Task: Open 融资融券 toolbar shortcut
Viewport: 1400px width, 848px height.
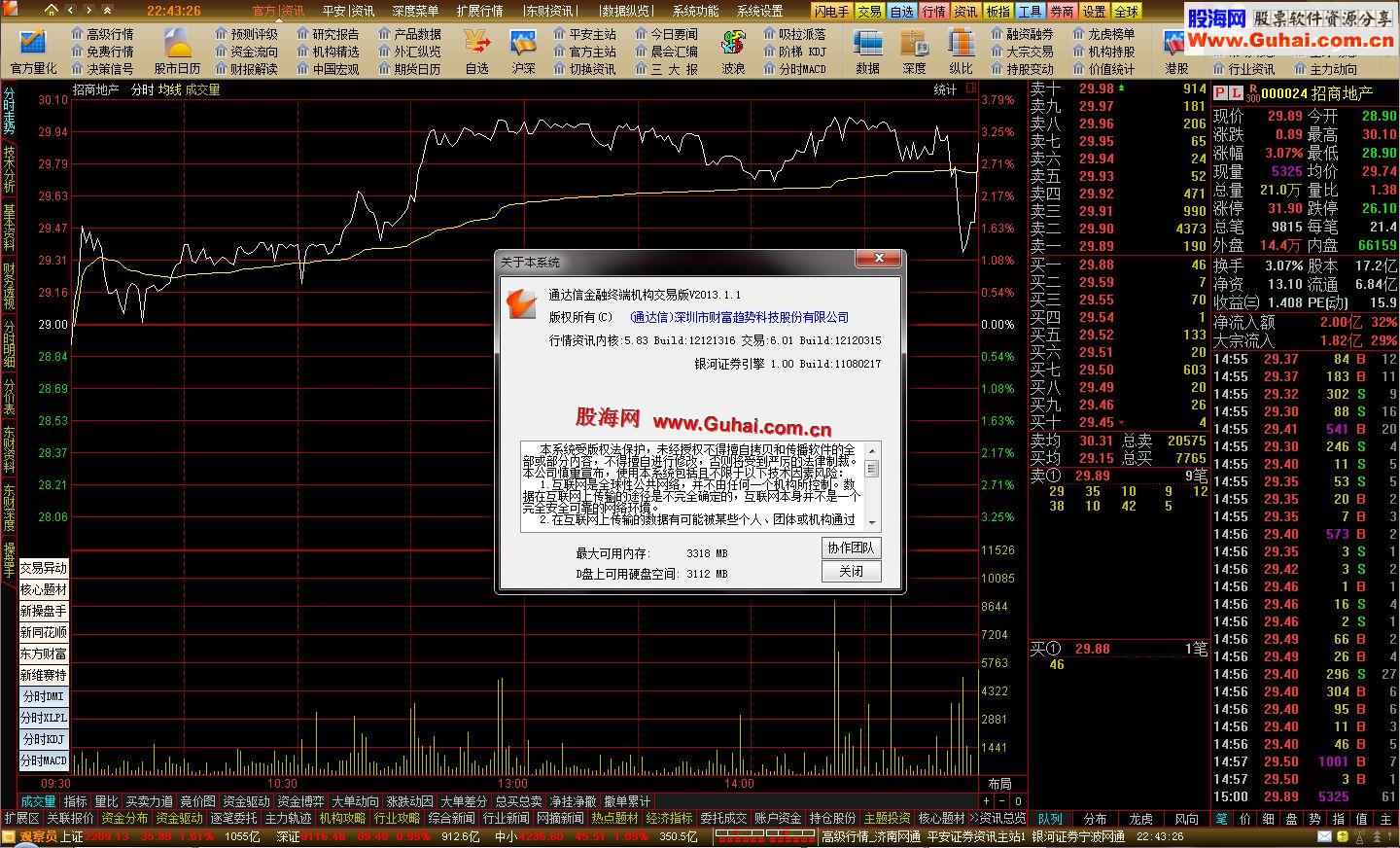Action: (x=1022, y=34)
